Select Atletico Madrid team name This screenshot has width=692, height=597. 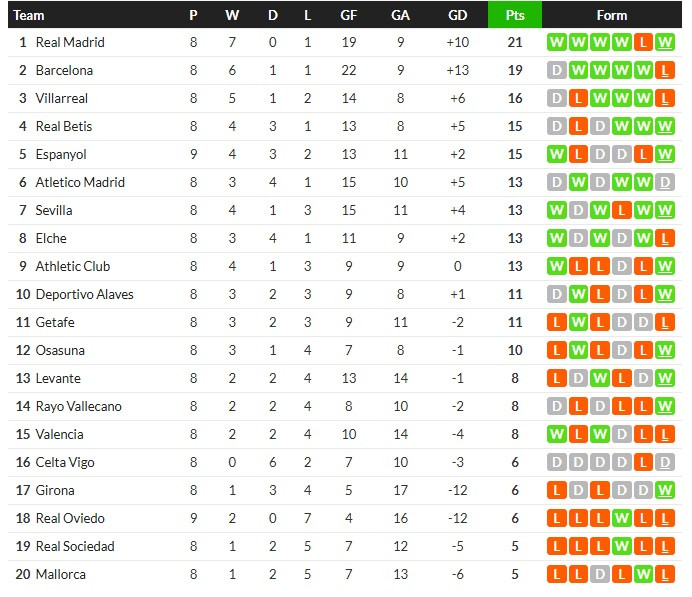pos(80,183)
